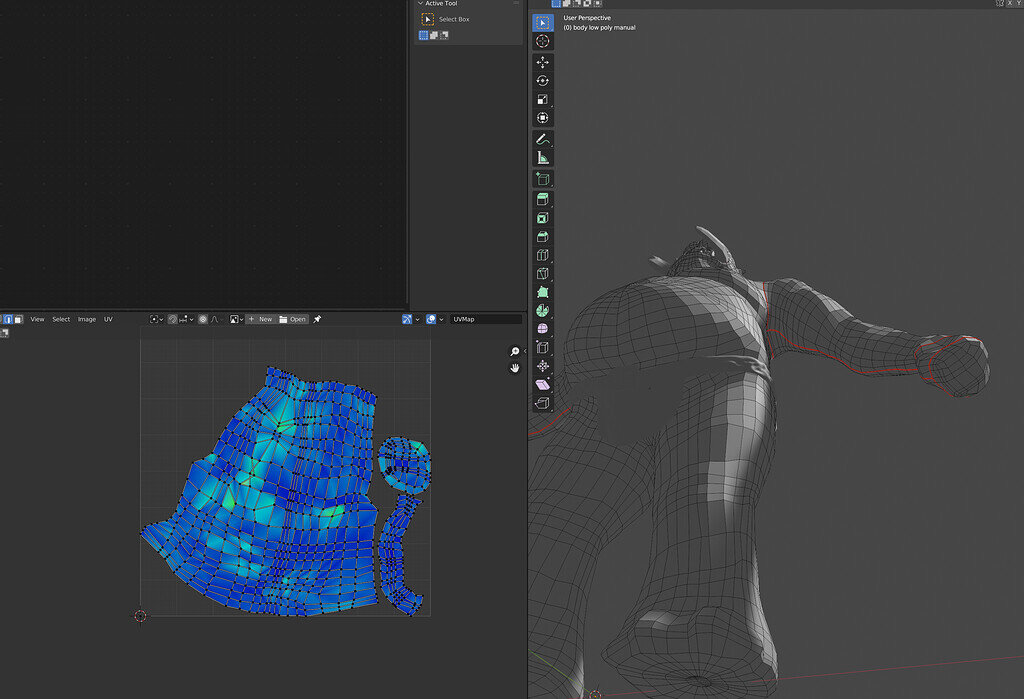Activate the Annotate tool
Image resolution: width=1024 pixels, height=699 pixels.
click(x=543, y=140)
